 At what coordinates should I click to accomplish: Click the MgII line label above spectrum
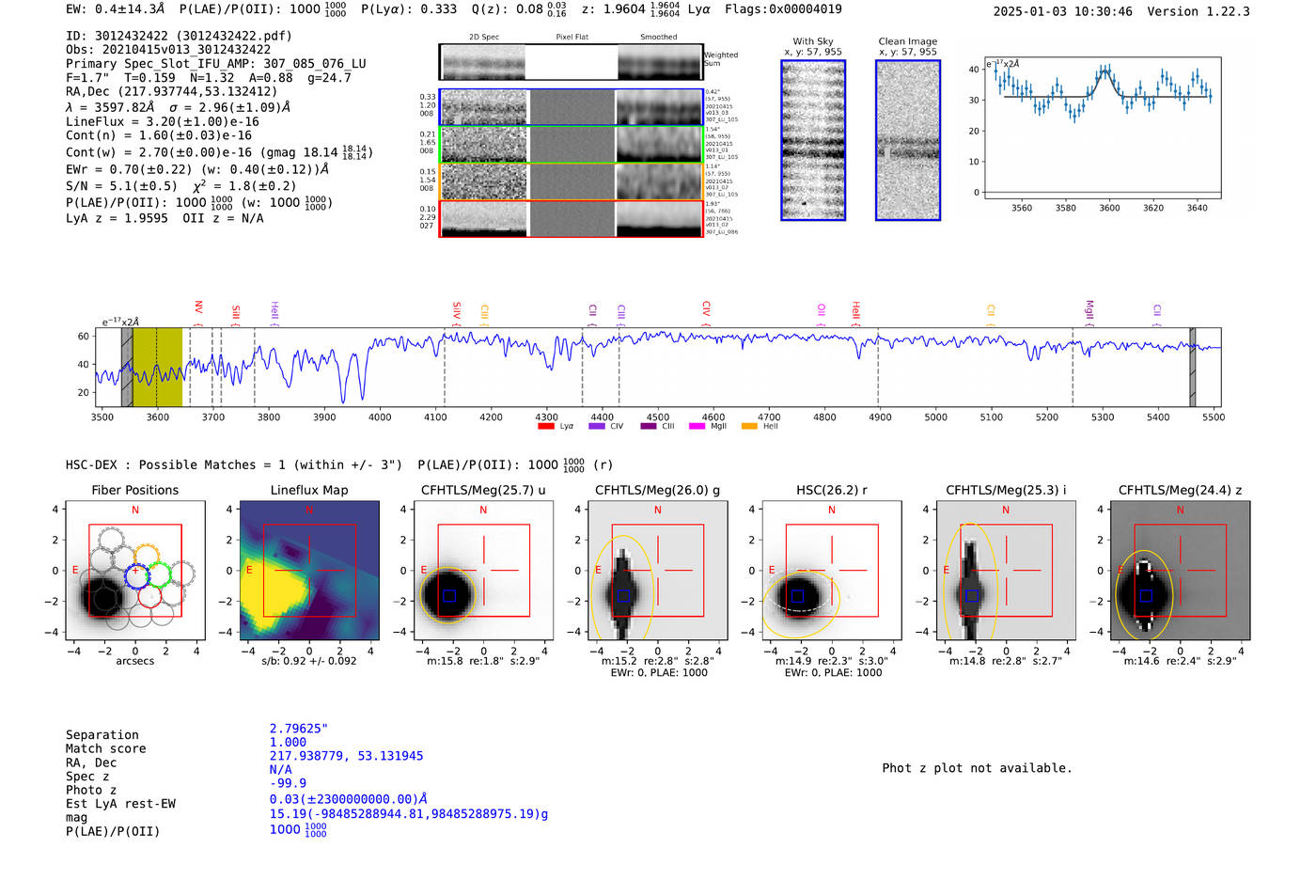(x=1090, y=308)
